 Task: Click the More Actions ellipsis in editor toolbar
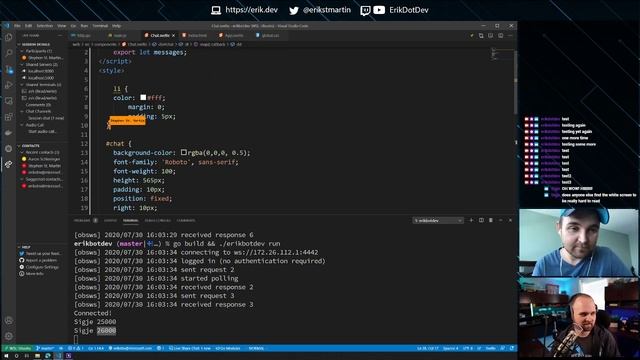pos(510,36)
